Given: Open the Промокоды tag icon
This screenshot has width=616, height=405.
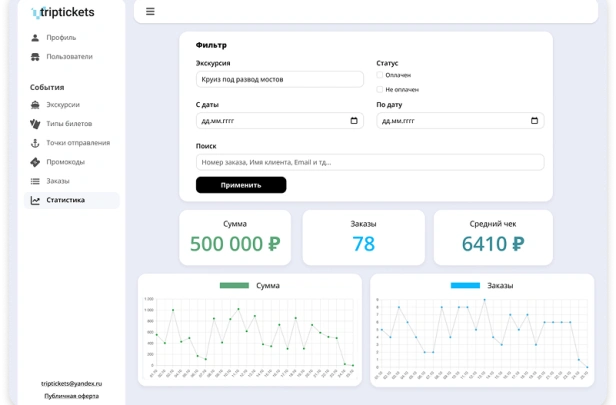Looking at the screenshot, I should tap(35, 162).
